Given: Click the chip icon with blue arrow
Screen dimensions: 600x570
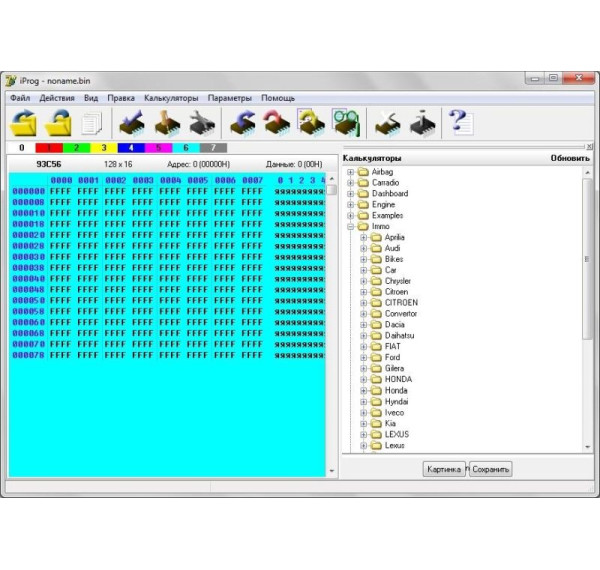Looking at the screenshot, I should 243,122.
